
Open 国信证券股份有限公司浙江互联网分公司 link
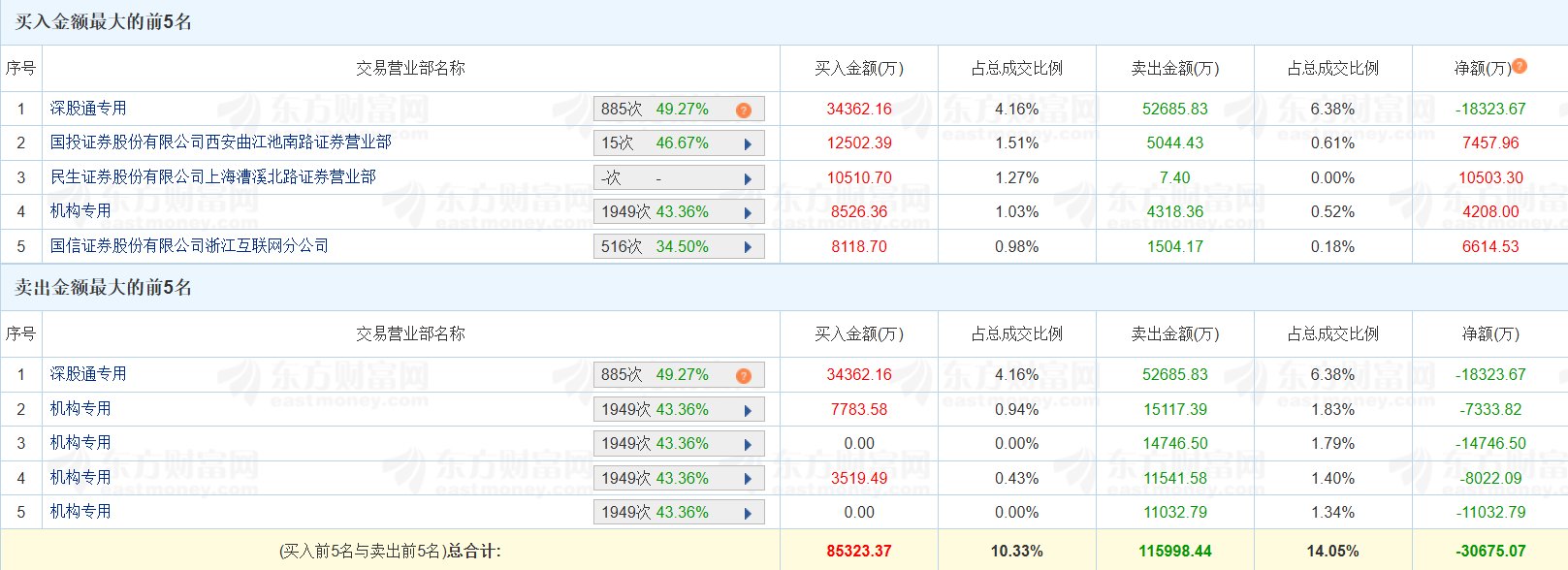coord(189,246)
